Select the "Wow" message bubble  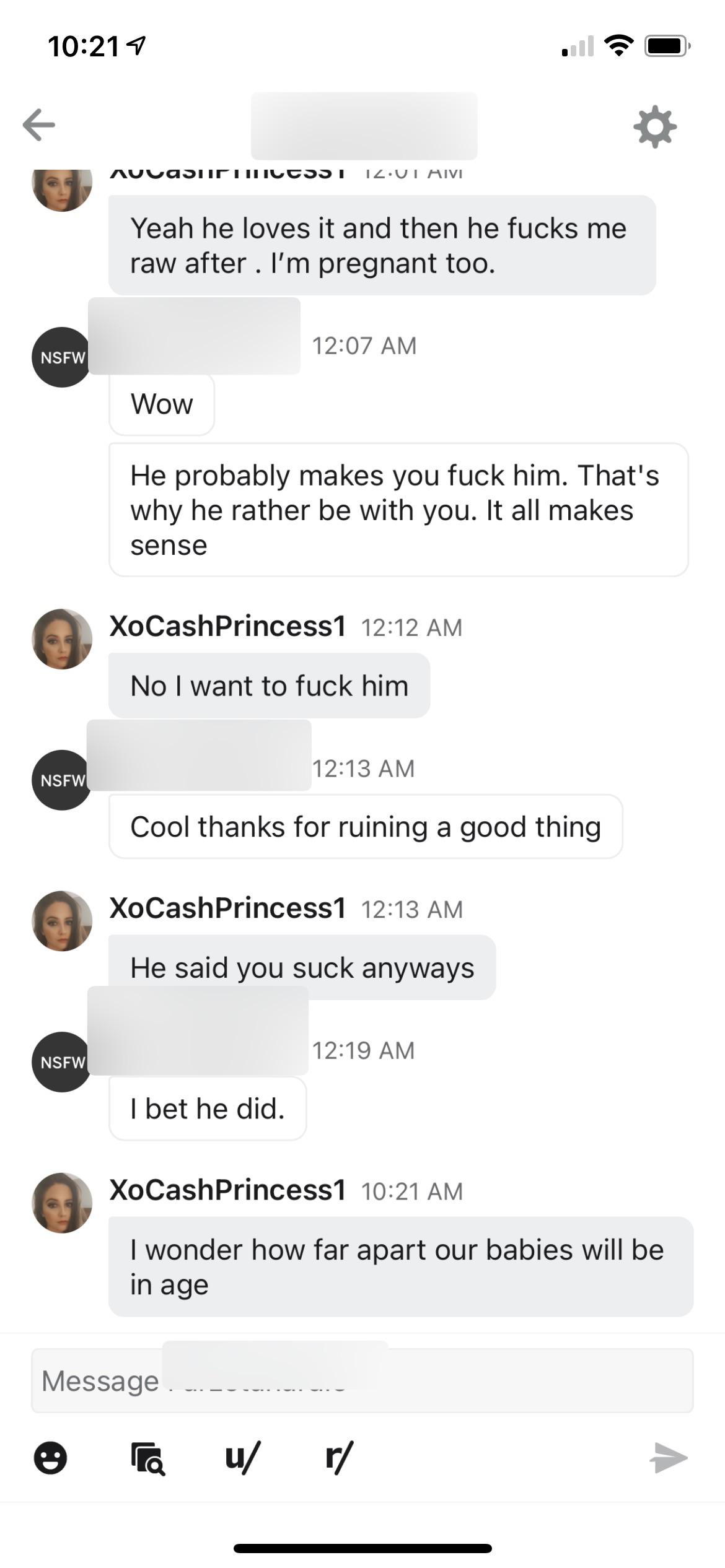[x=162, y=404]
